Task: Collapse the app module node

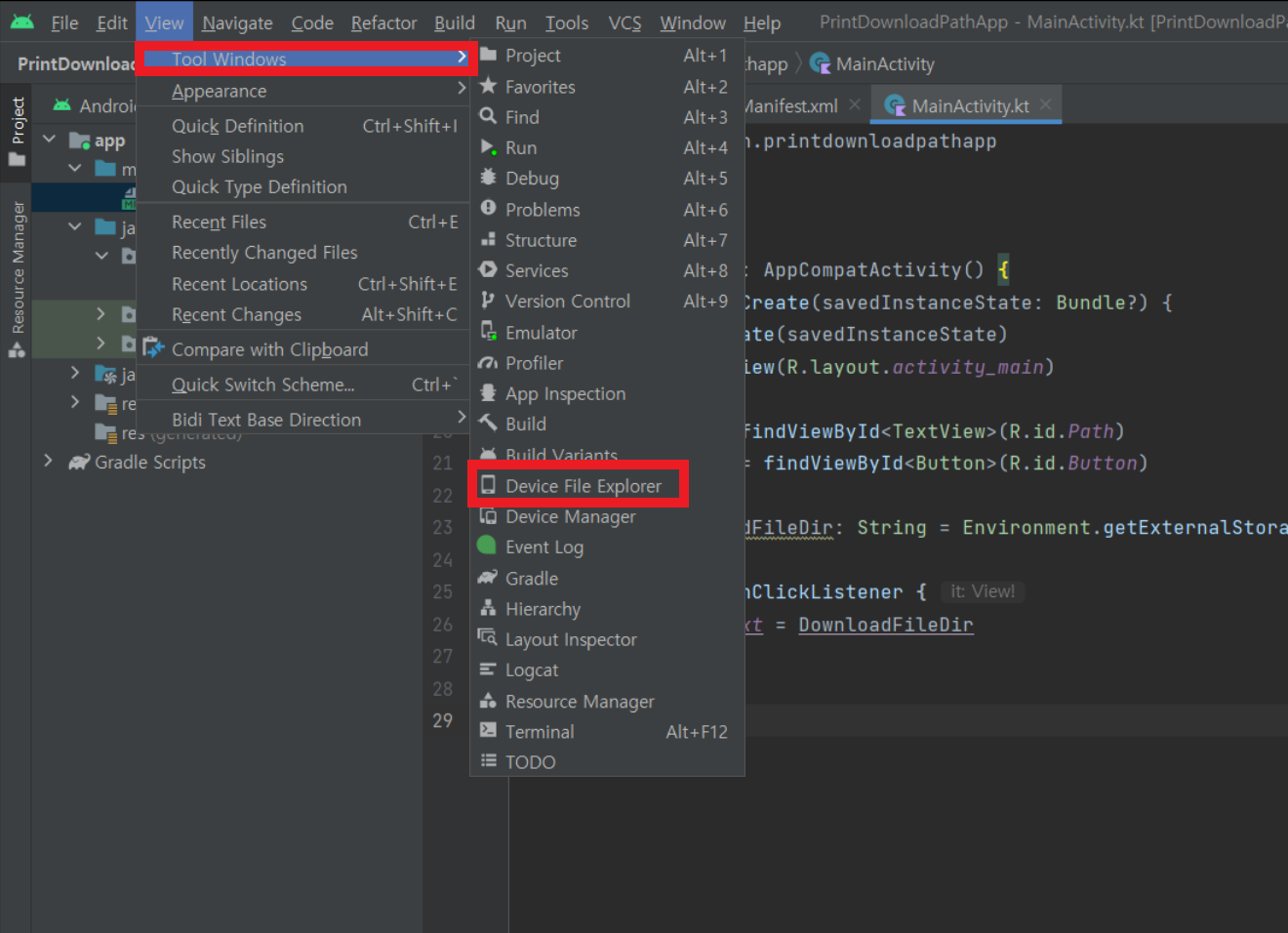Action: 49,140
